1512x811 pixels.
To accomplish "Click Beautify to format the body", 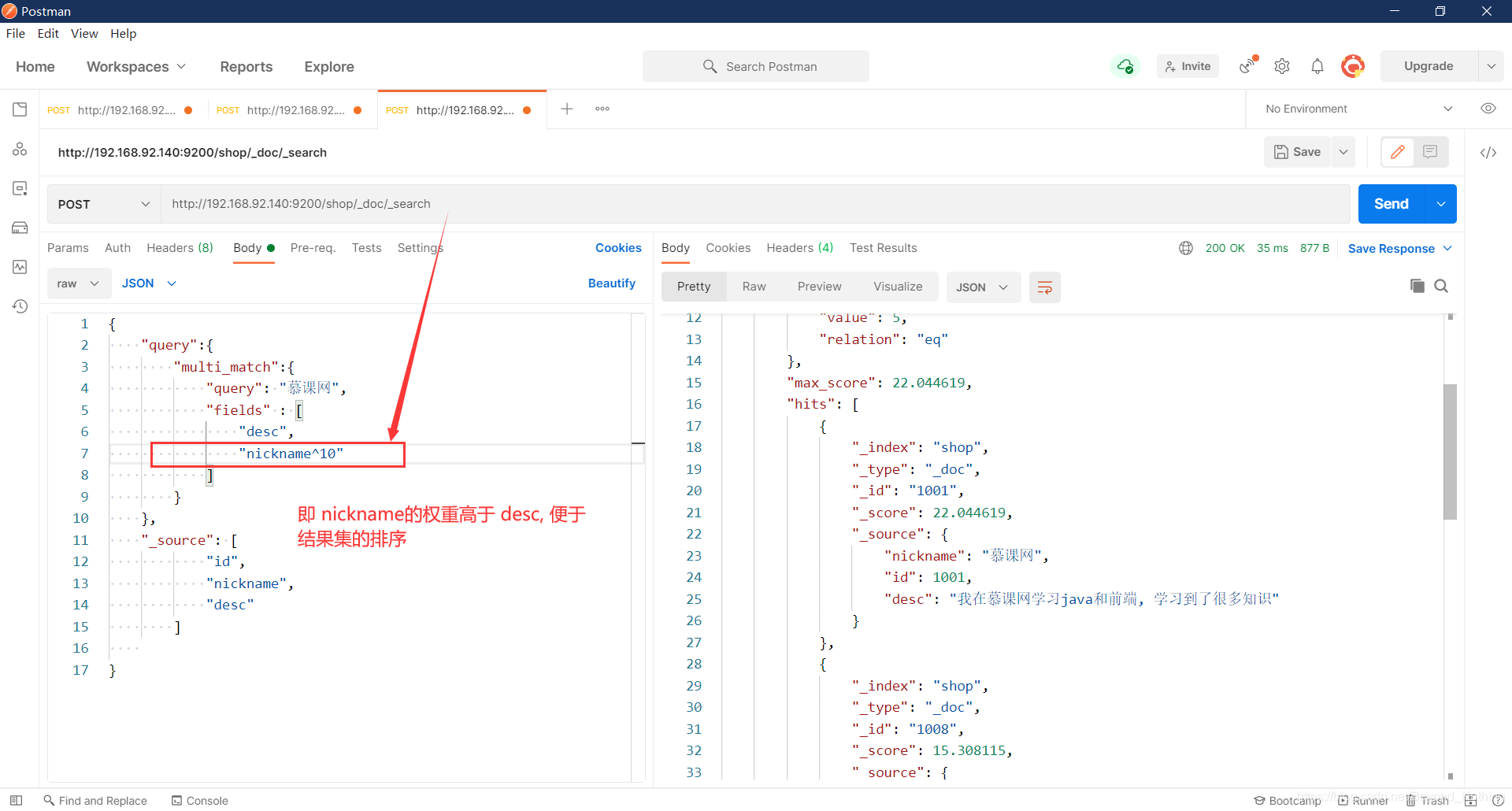I will 612,283.
